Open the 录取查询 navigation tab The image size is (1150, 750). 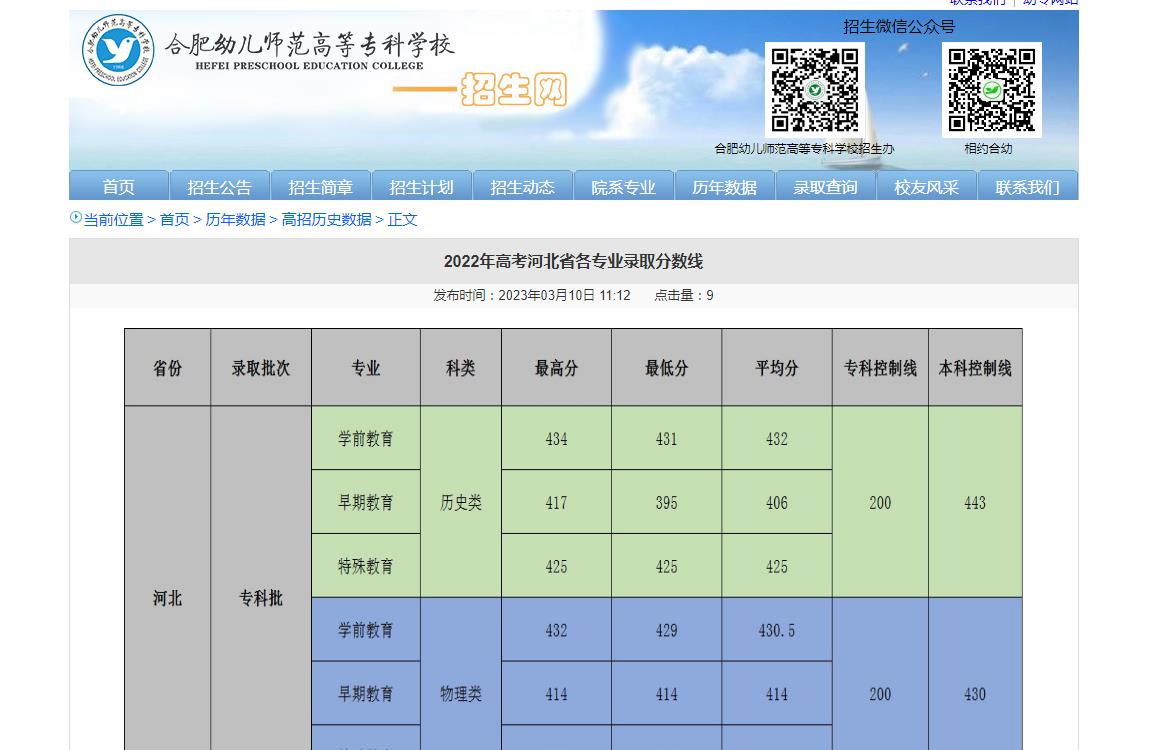tap(825, 186)
